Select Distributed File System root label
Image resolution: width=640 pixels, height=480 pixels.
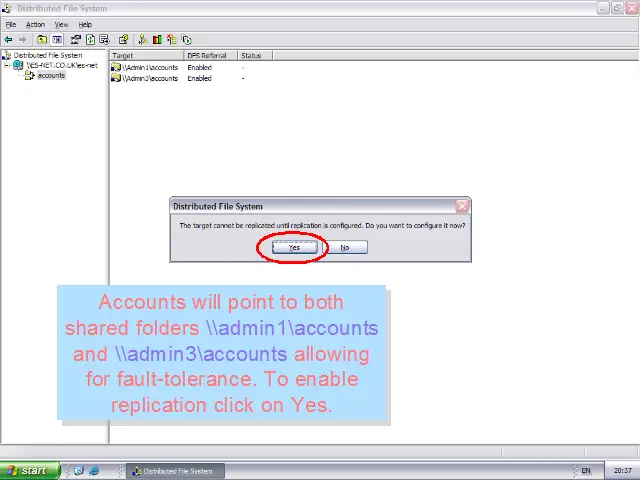click(x=48, y=55)
